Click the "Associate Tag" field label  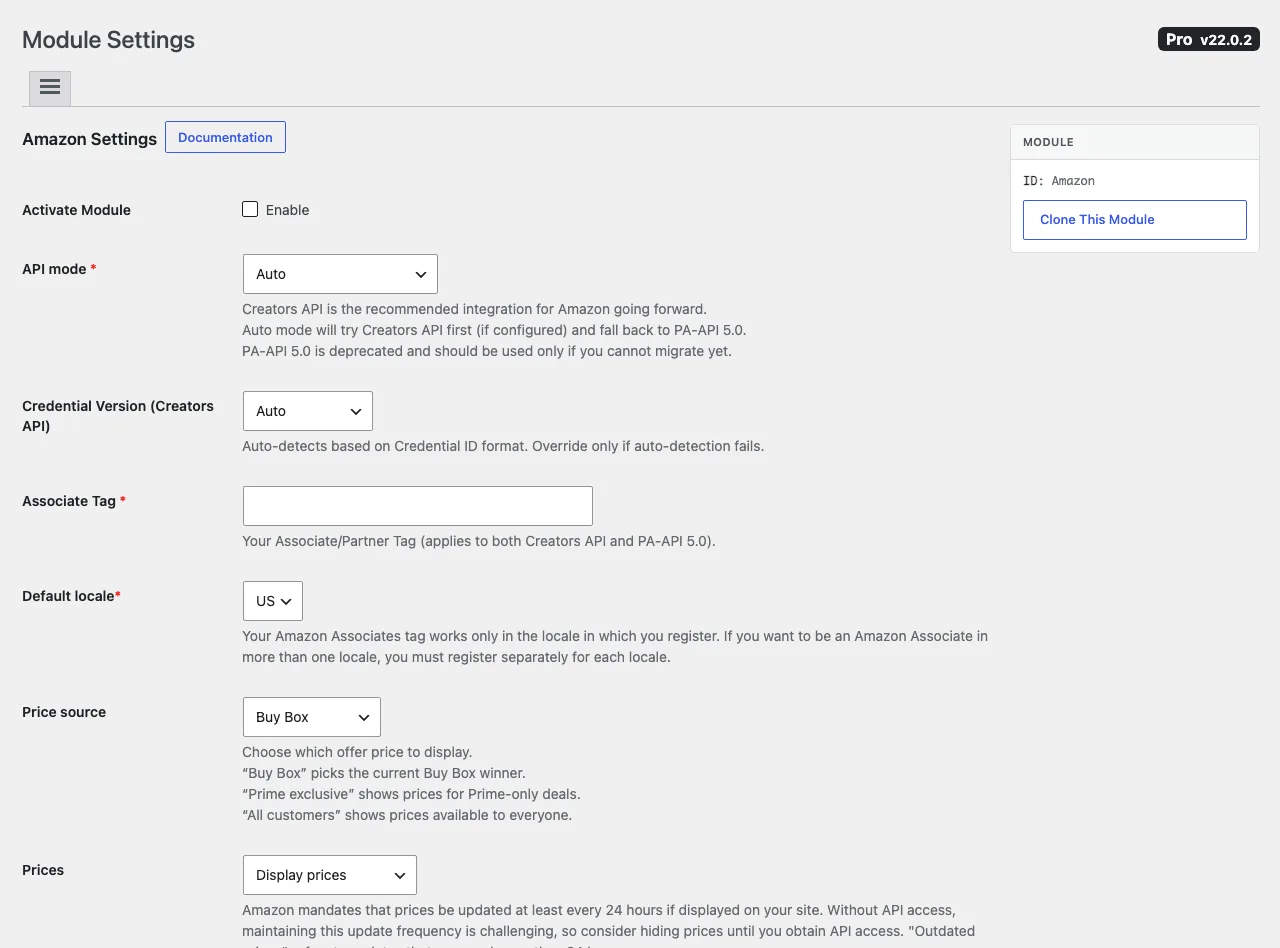74,501
